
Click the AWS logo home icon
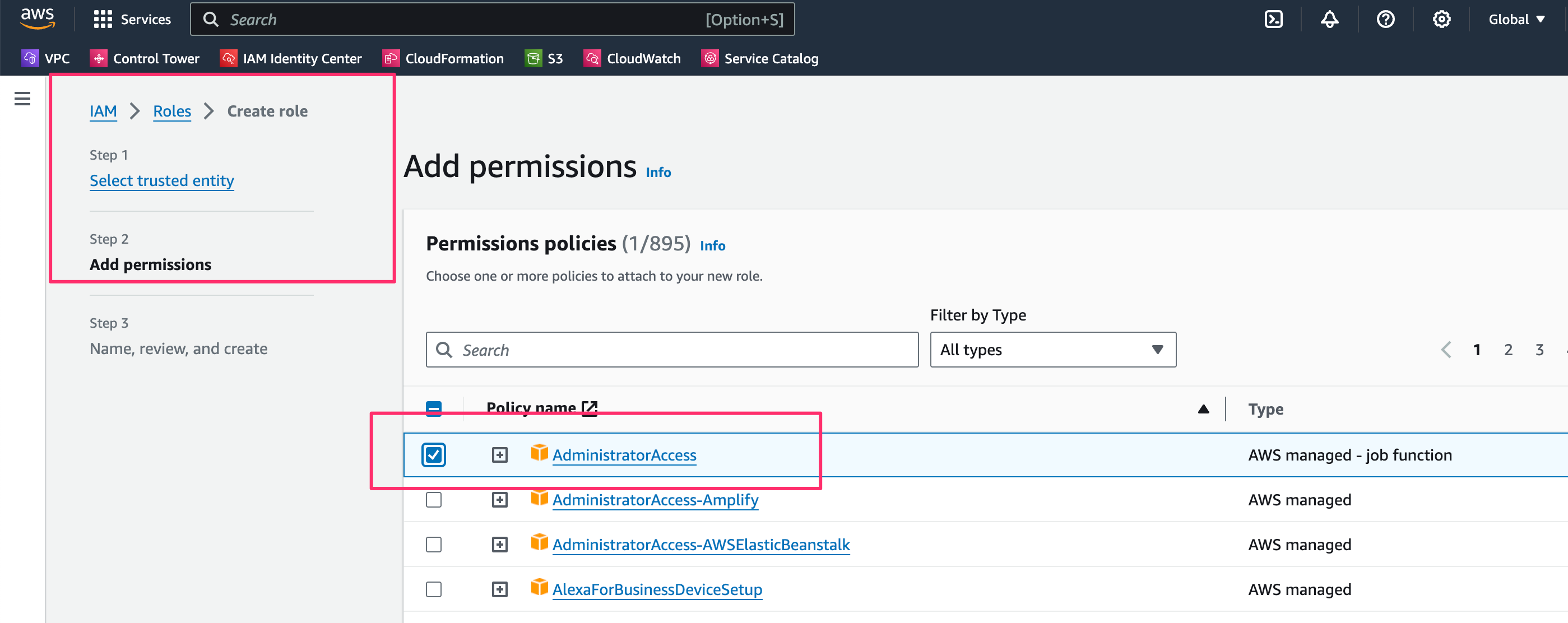(x=38, y=18)
